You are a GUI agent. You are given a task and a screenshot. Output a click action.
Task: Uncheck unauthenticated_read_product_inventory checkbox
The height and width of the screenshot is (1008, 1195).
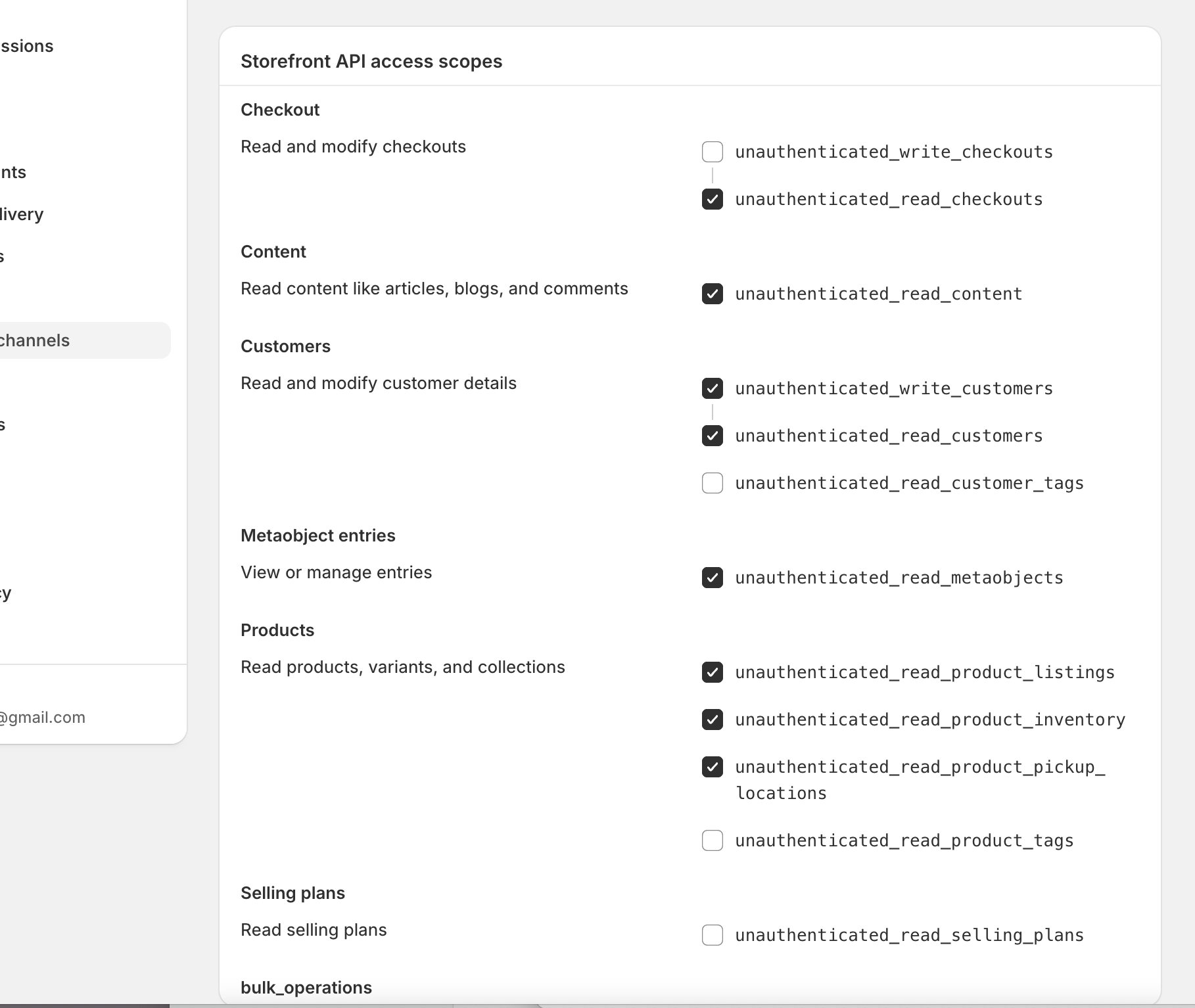click(713, 720)
